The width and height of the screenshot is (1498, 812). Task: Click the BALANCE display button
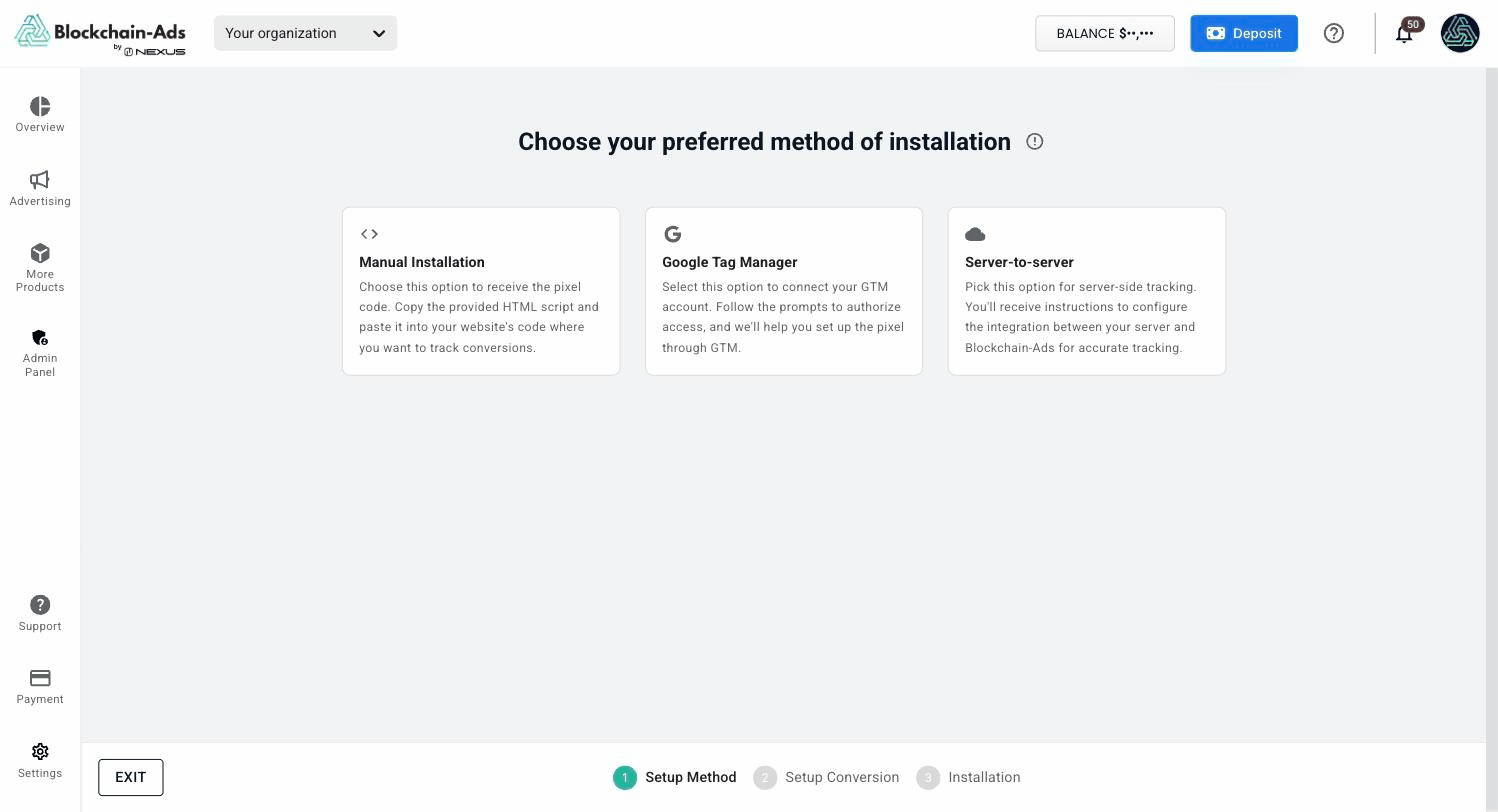pos(1105,33)
